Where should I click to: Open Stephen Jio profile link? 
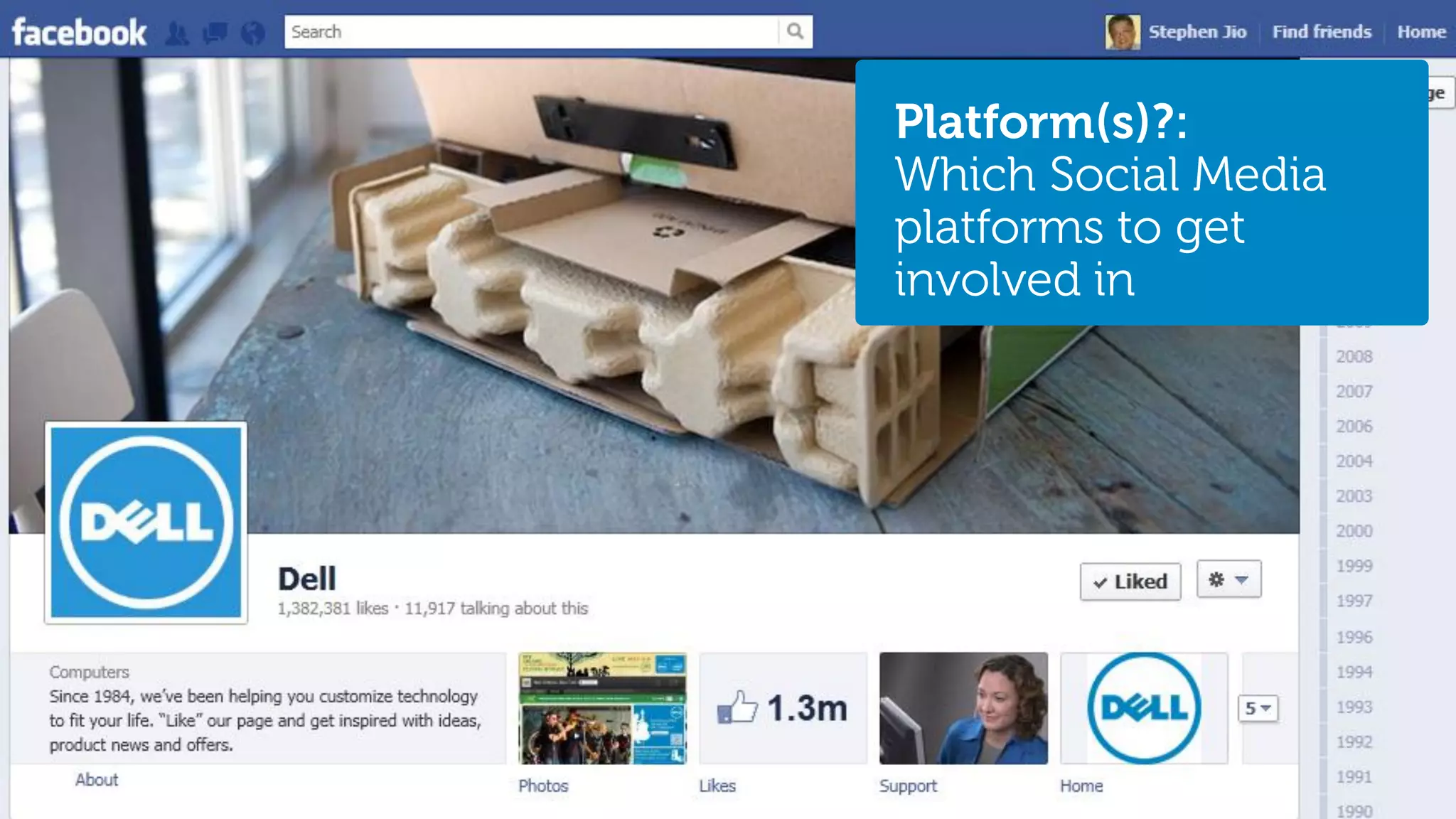(x=1197, y=32)
